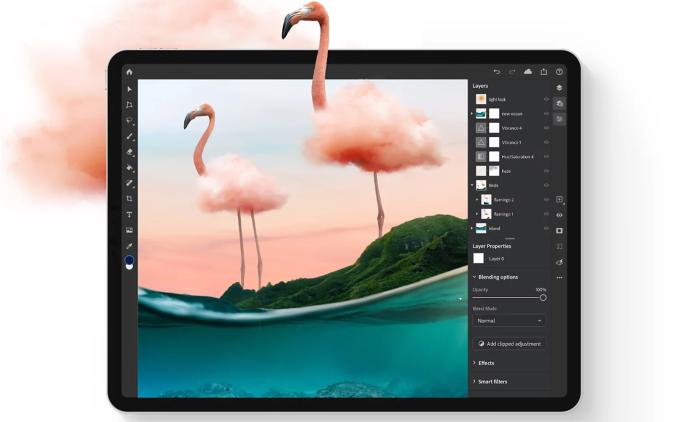Open the Help icon in top bar
Image resolution: width=675 pixels, height=422 pixels.
tap(559, 72)
